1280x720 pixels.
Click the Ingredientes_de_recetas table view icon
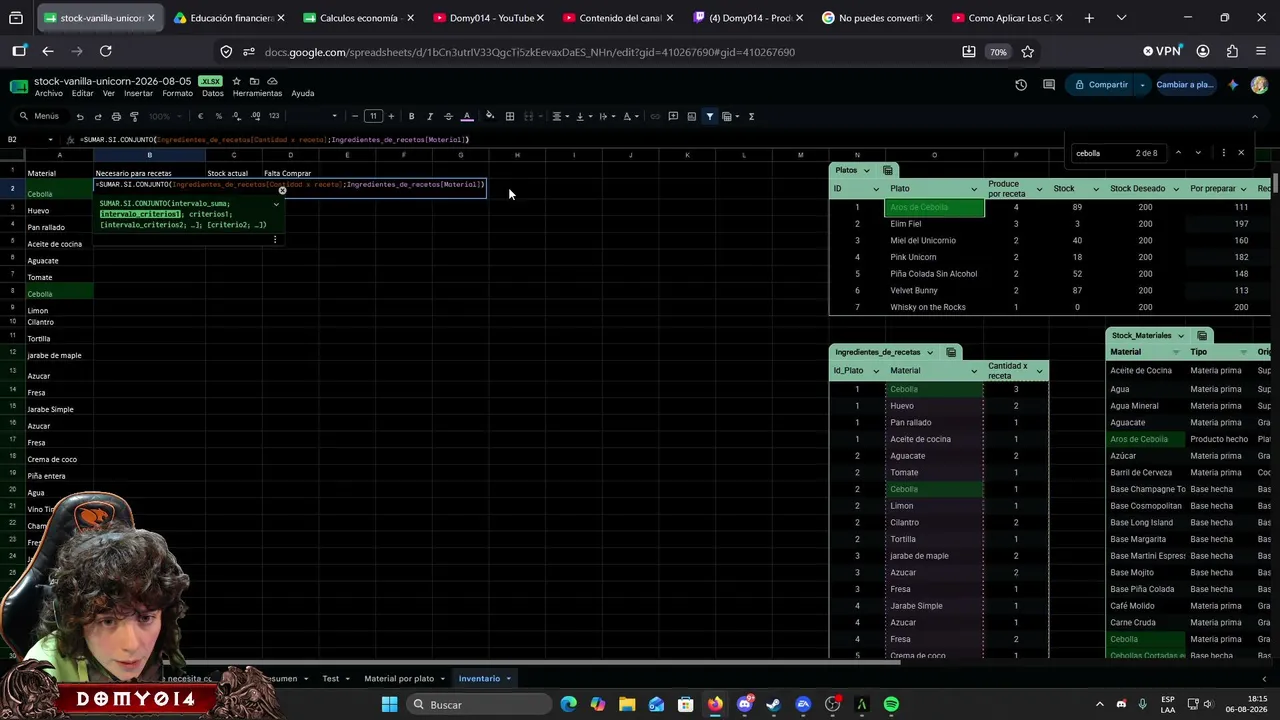pyautogui.click(x=951, y=352)
